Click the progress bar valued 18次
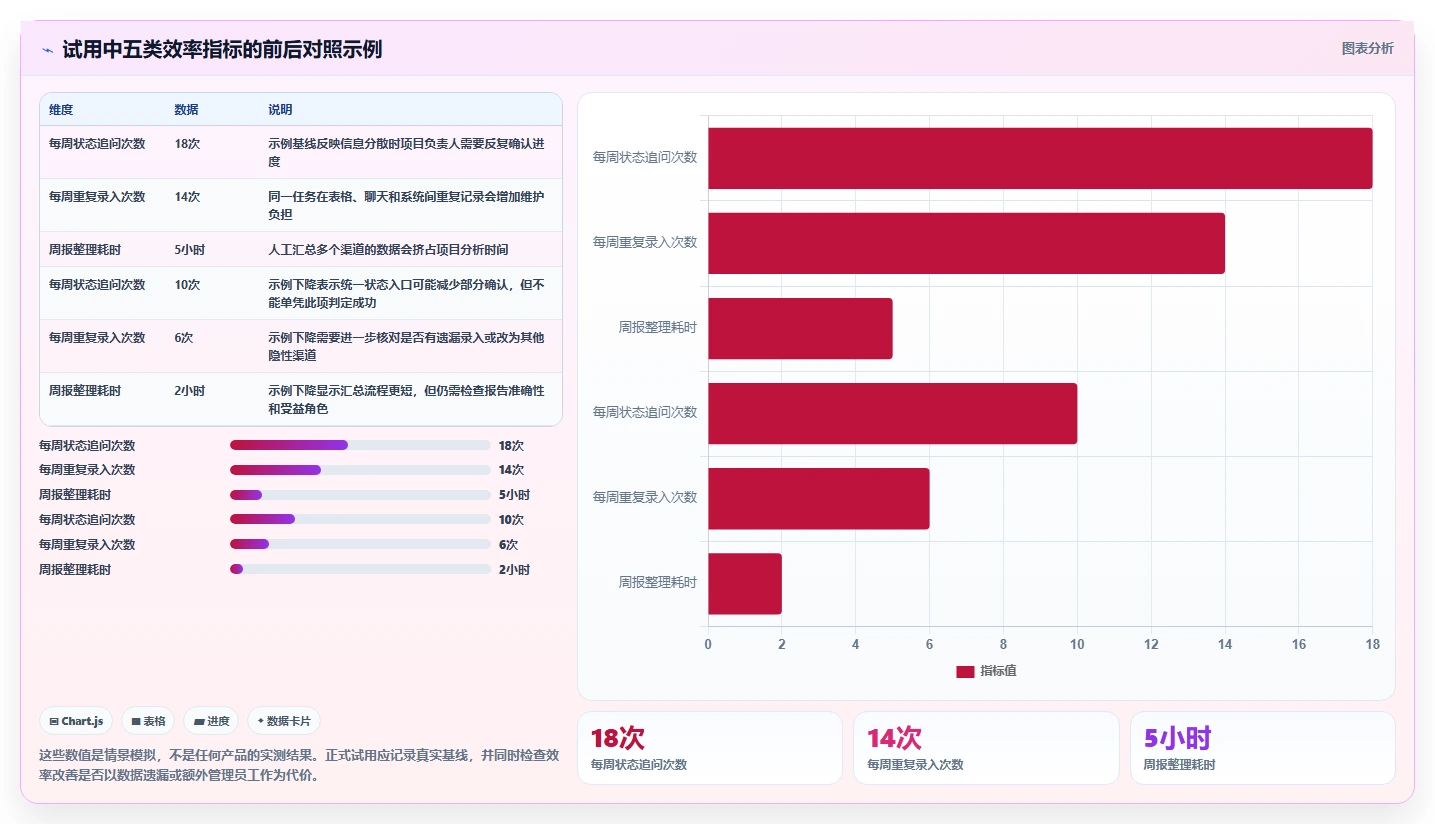The image size is (1435, 824). (x=360, y=445)
